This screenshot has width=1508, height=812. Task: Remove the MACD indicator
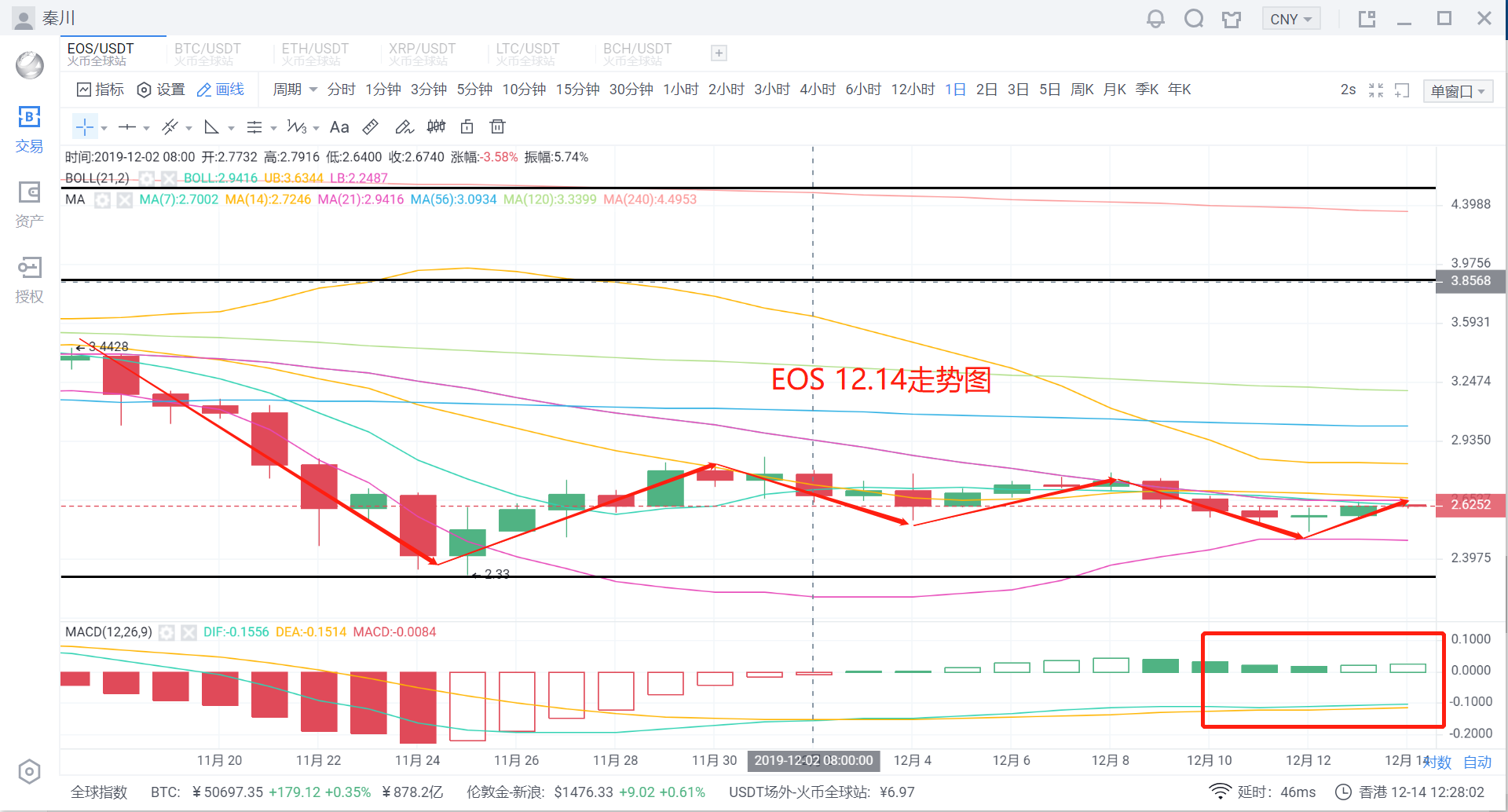tap(188, 632)
